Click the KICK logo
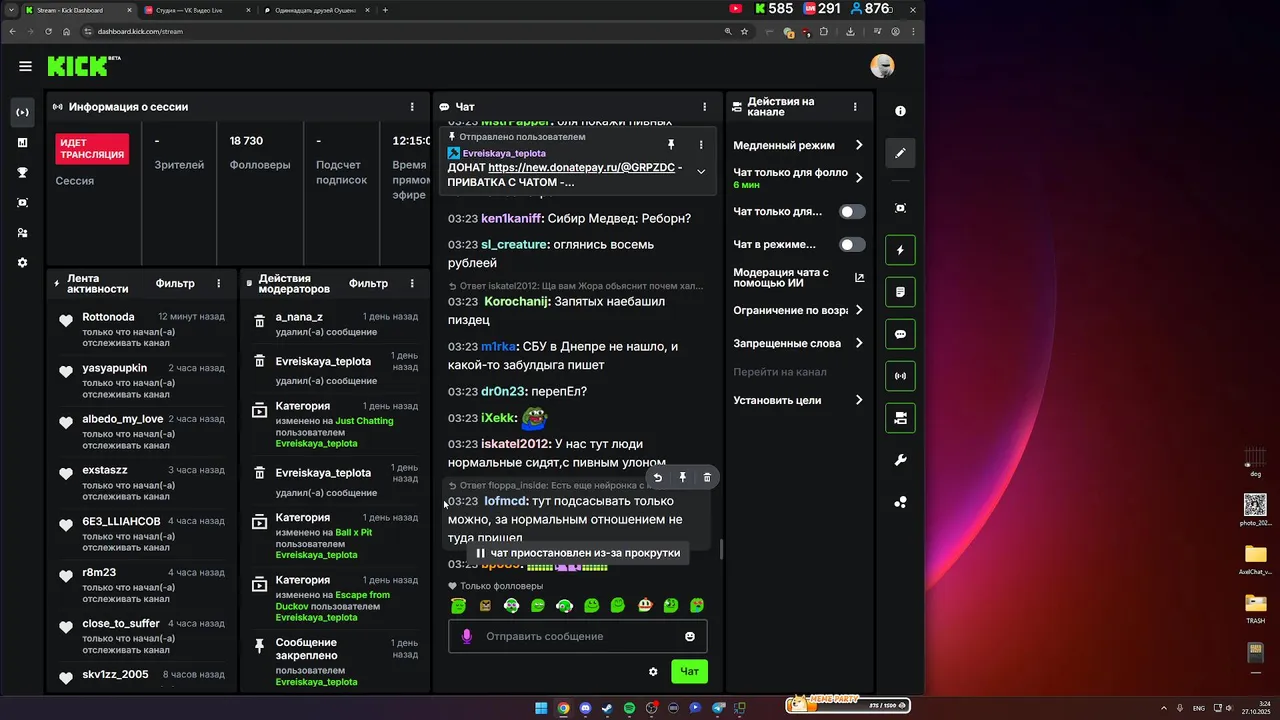Screen dimensions: 1280x720 (84, 66)
